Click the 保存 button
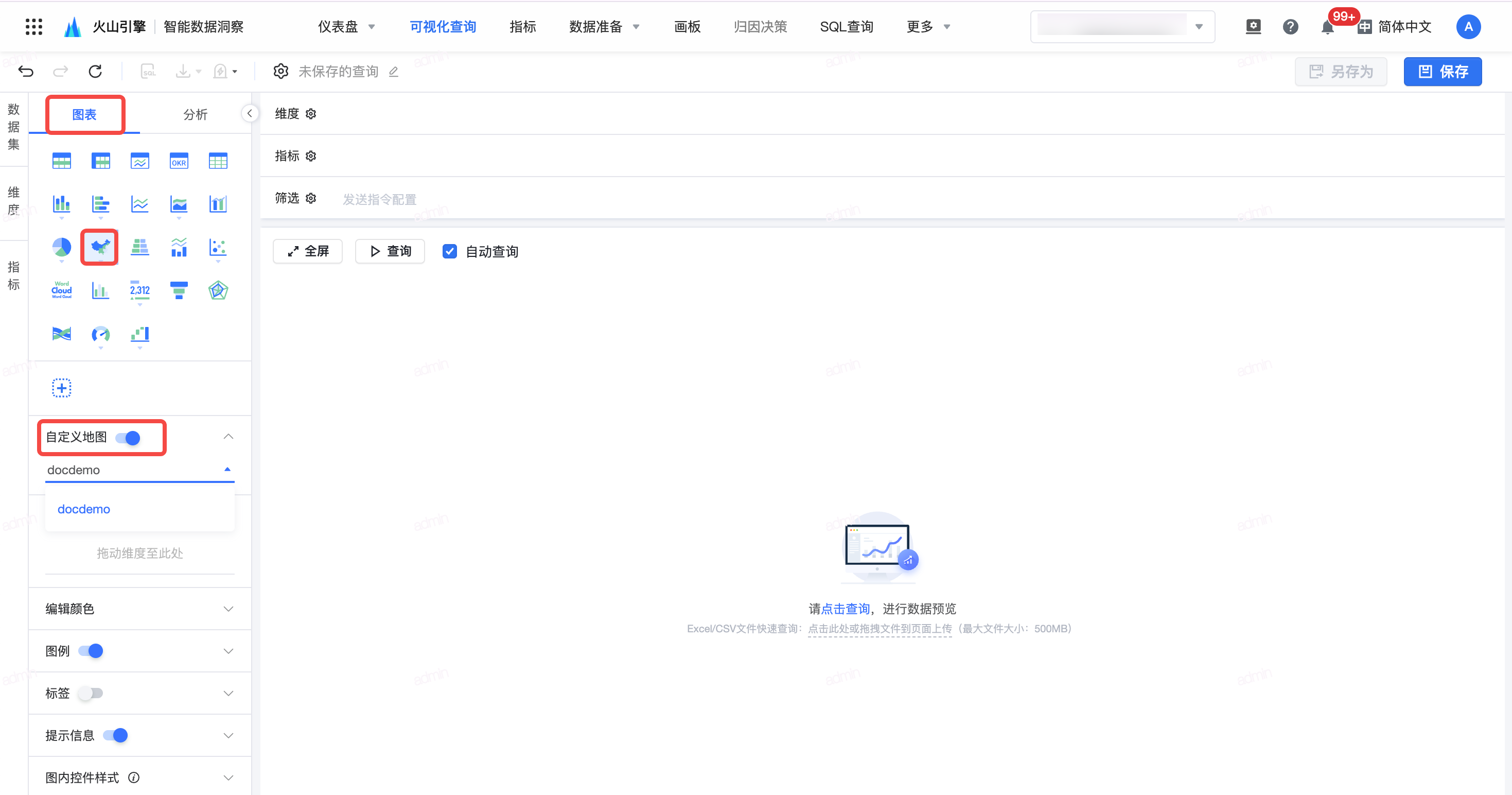Viewport: 1512px width, 795px height. (x=1443, y=71)
